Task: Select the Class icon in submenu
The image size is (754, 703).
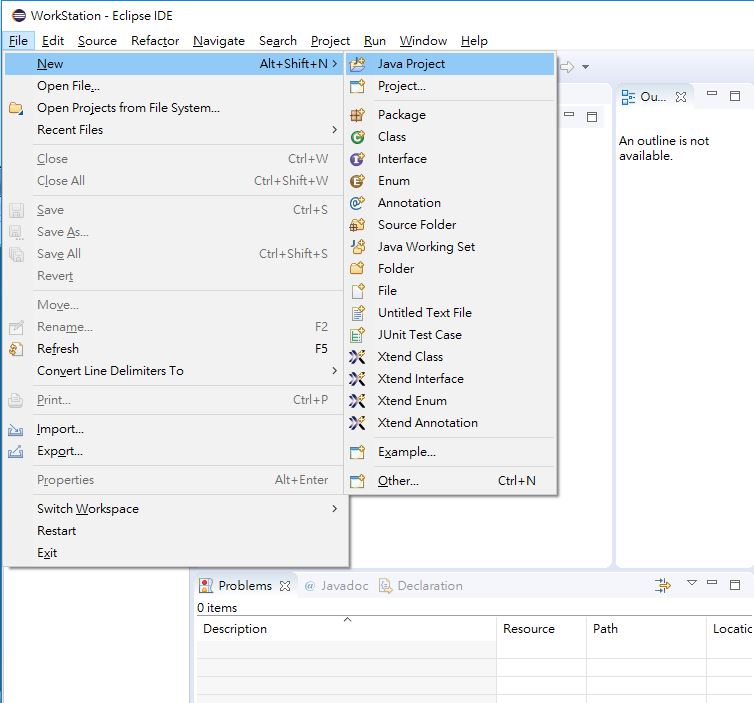Action: pyautogui.click(x=358, y=137)
